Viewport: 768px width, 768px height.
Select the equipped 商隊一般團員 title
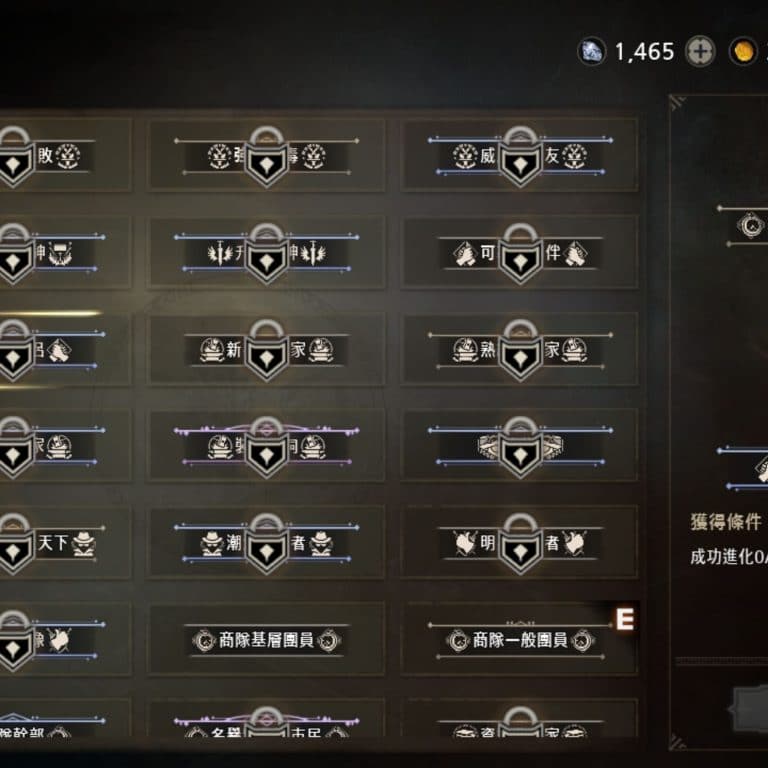[x=519, y=640]
